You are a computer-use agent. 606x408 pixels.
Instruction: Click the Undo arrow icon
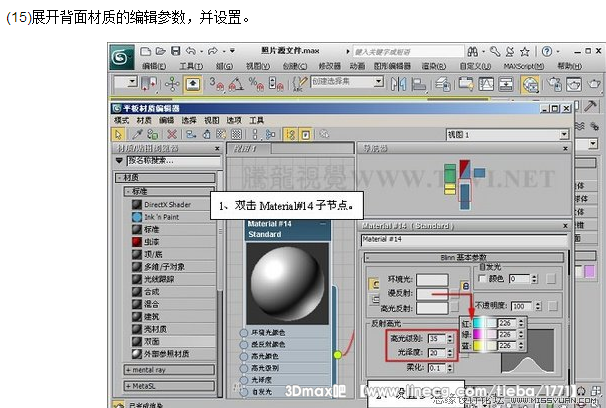coord(191,51)
